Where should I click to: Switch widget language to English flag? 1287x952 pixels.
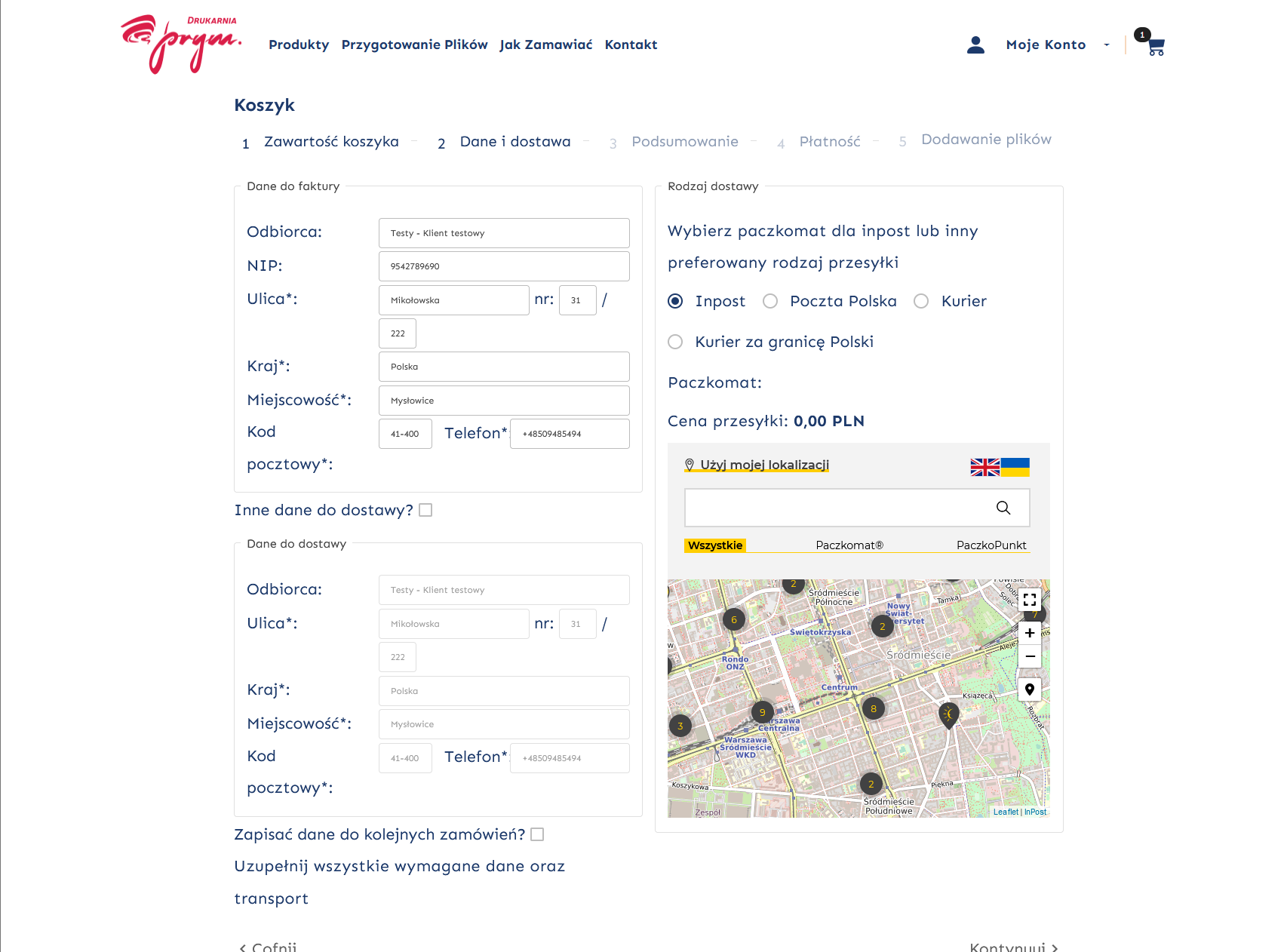[x=984, y=468]
